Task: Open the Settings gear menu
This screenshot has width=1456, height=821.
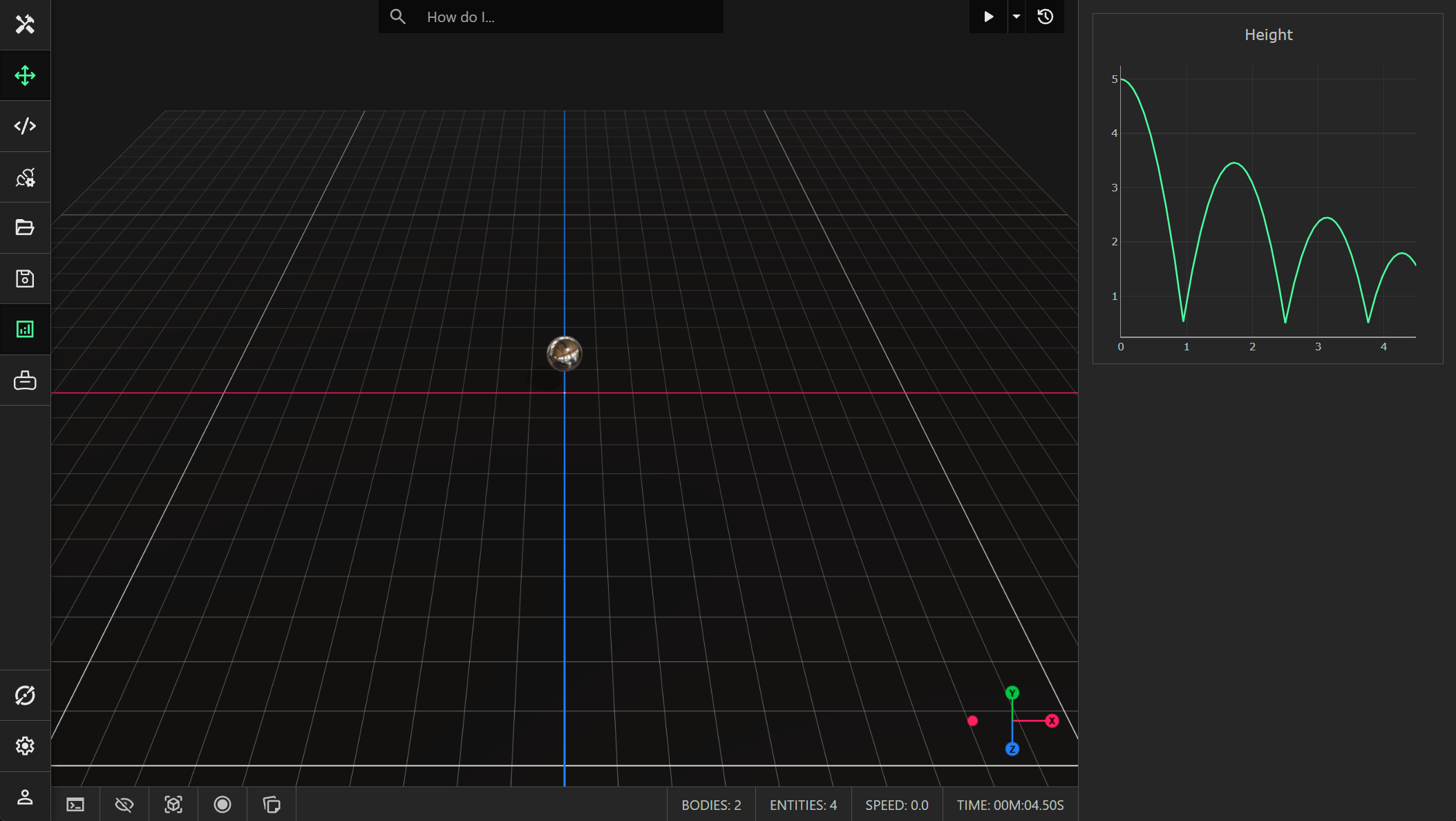Action: (26, 745)
